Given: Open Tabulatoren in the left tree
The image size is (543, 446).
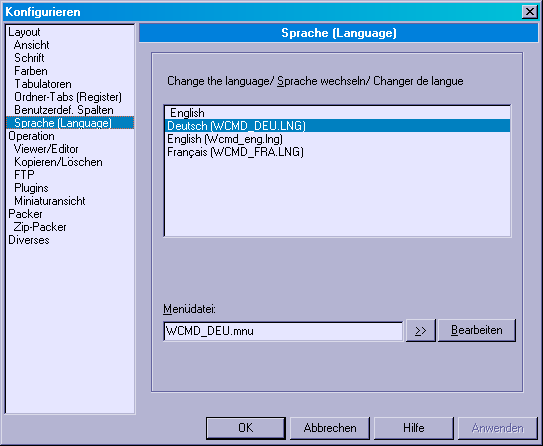Looking at the screenshot, I should pyautogui.click(x=43, y=84).
